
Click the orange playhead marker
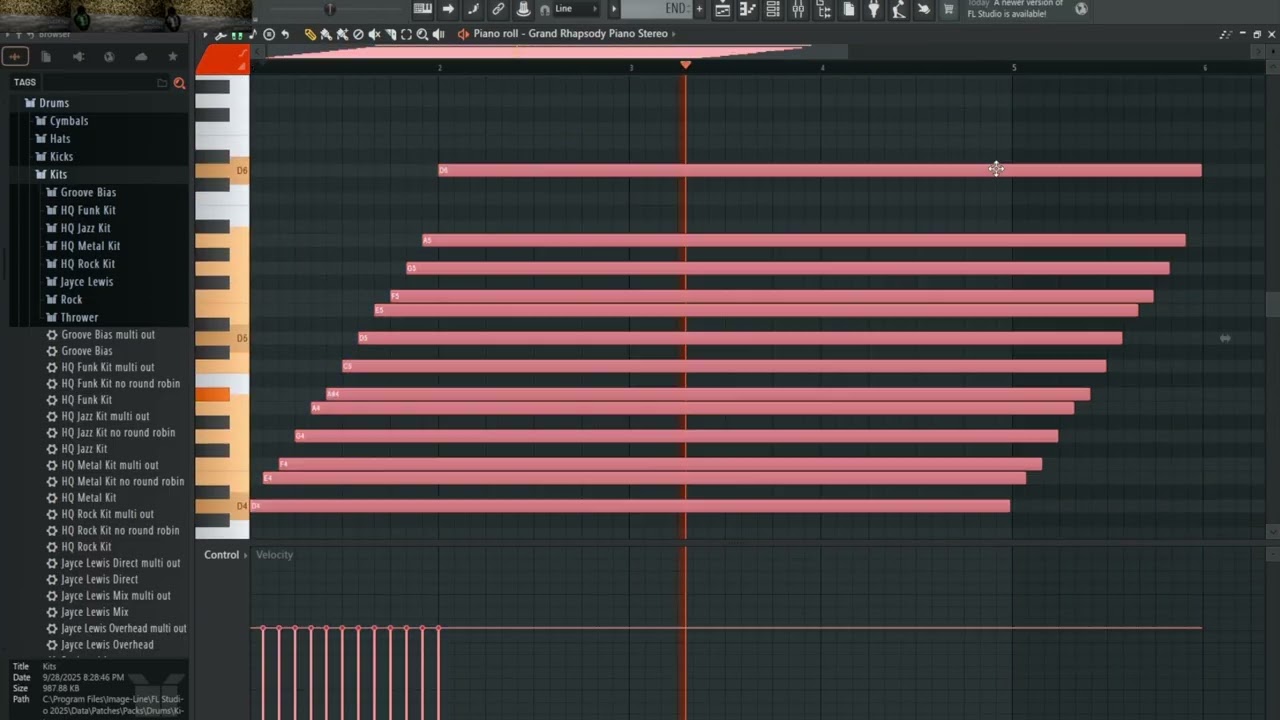point(685,65)
